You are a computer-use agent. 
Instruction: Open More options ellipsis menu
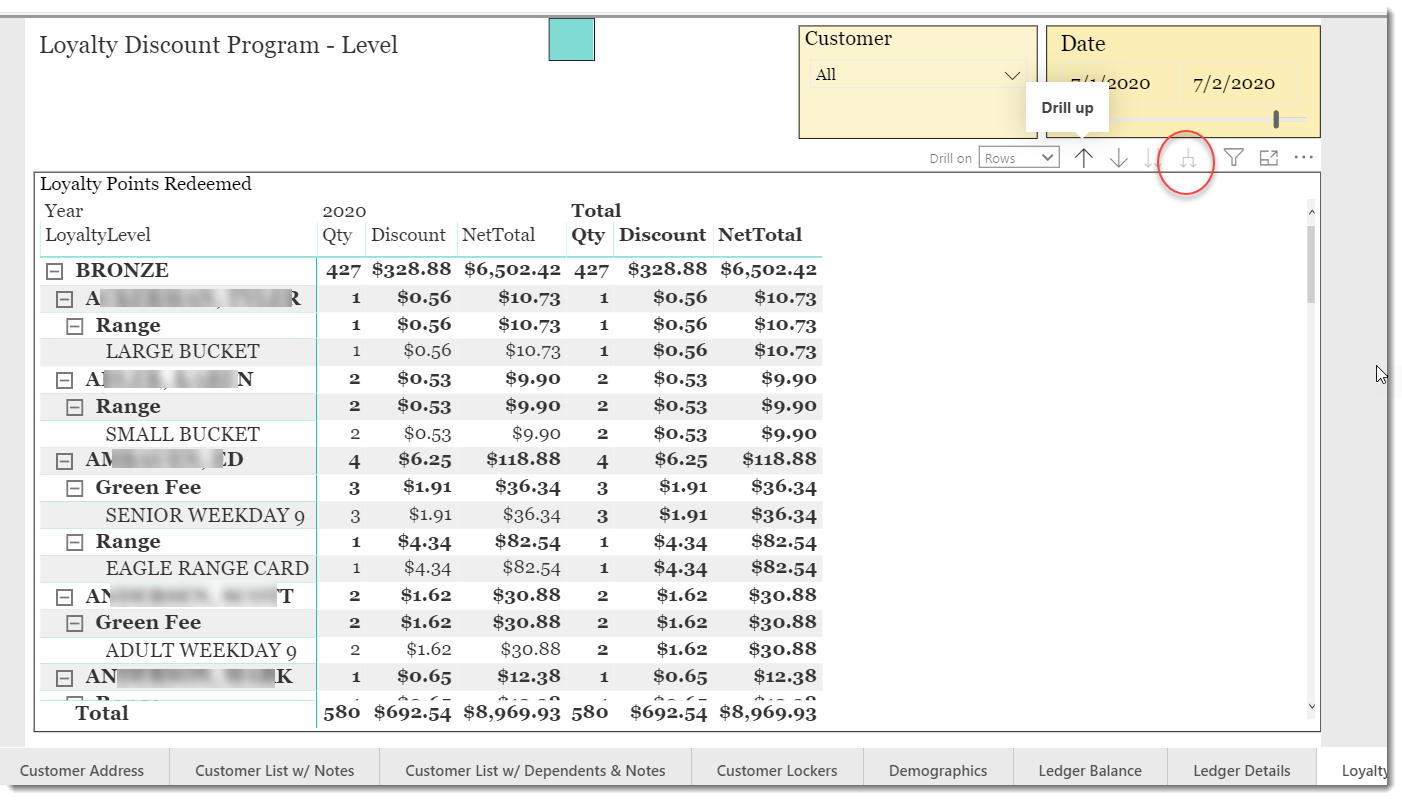pos(1303,157)
